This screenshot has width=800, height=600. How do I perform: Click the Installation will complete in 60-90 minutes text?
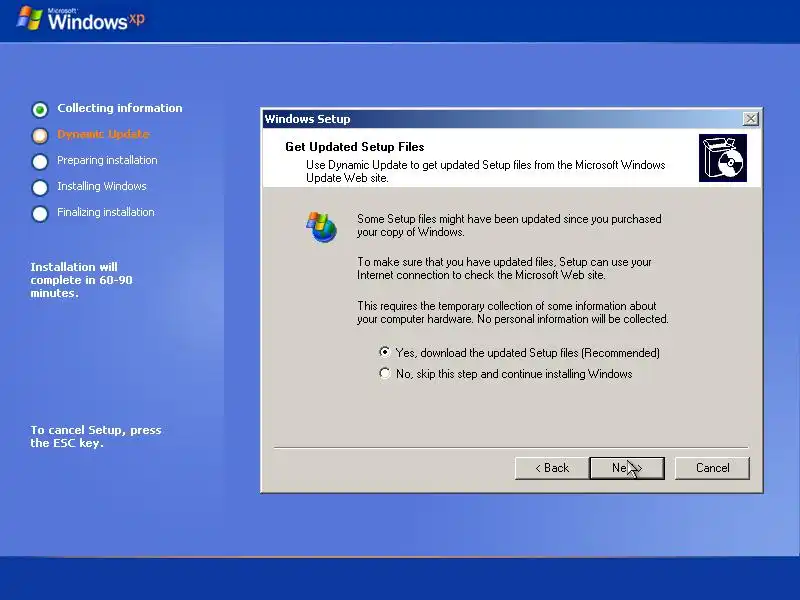coord(81,280)
